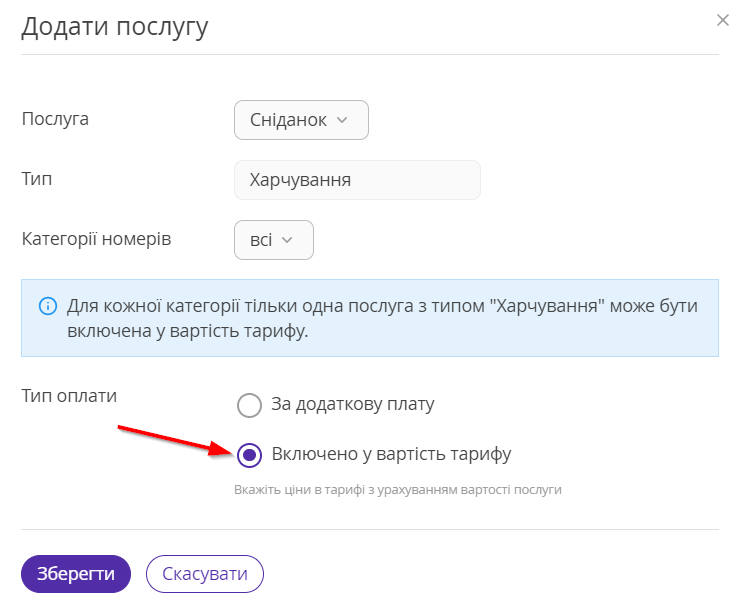The height and width of the screenshot is (613, 741).
Task: Expand the всі room categories dropdown
Action: [x=274, y=240]
